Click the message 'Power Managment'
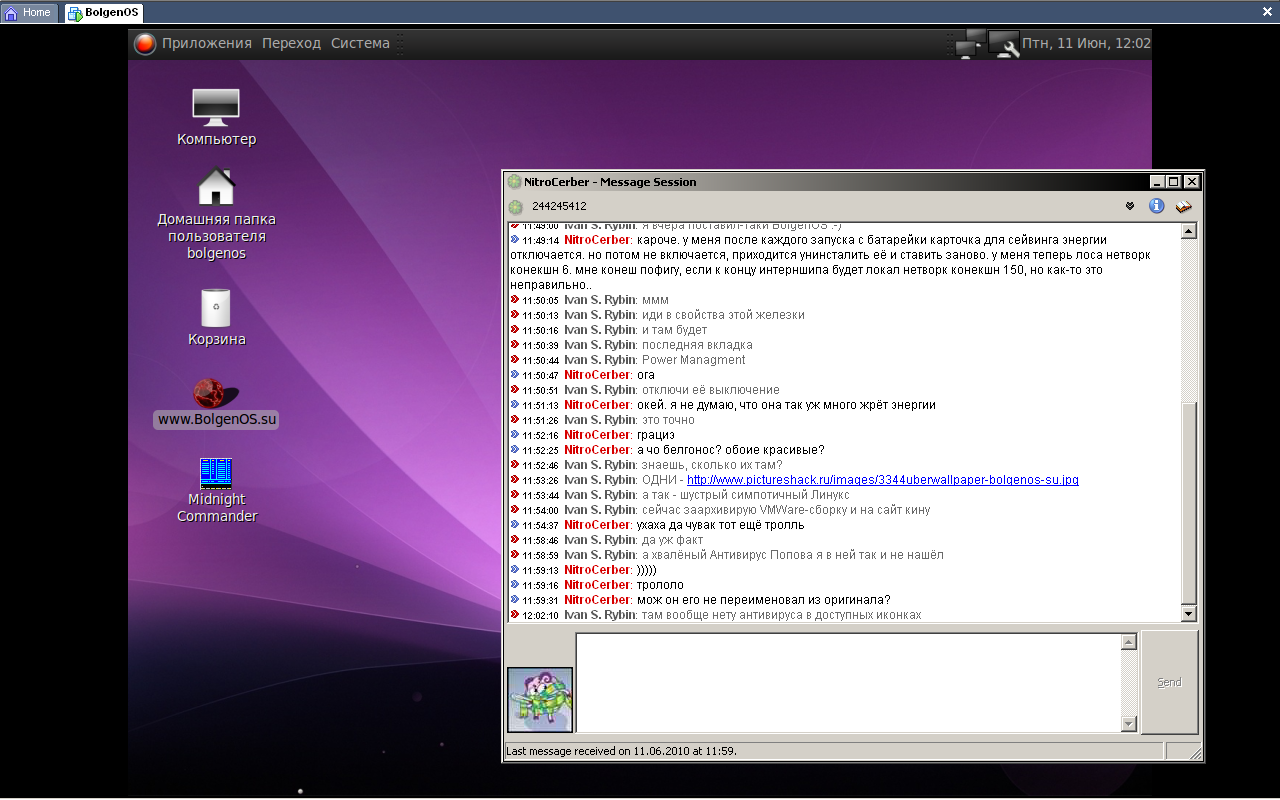Screen dimensions: 1280x800 coord(693,360)
